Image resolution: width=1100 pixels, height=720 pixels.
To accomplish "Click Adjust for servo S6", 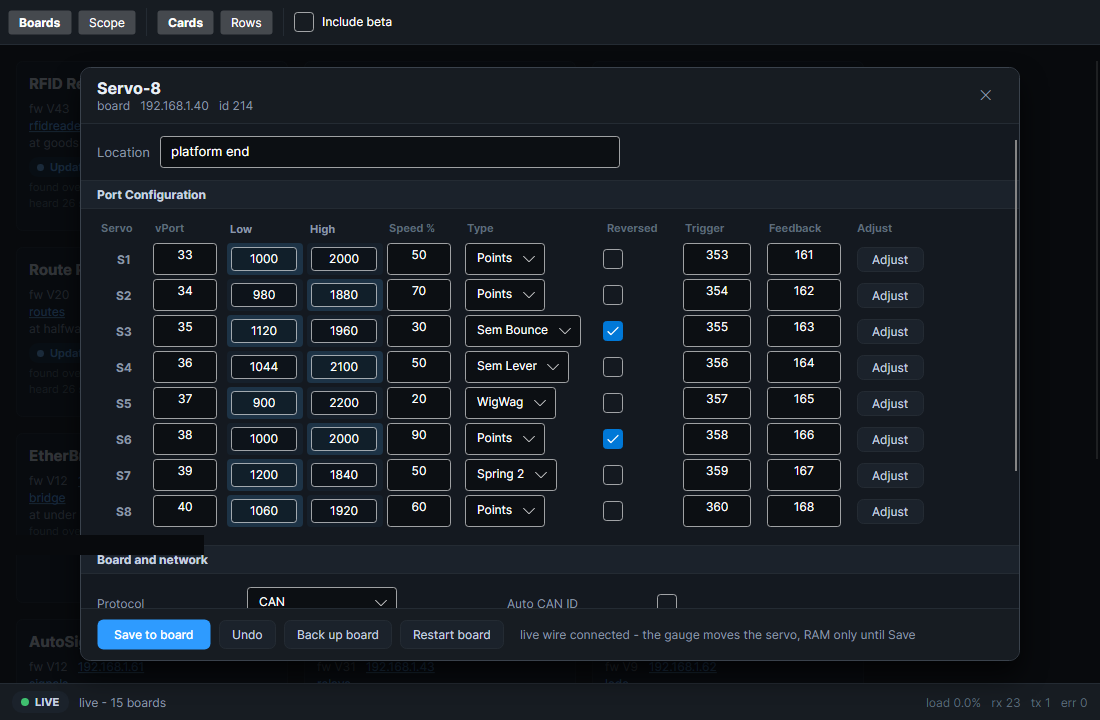I will coord(890,439).
